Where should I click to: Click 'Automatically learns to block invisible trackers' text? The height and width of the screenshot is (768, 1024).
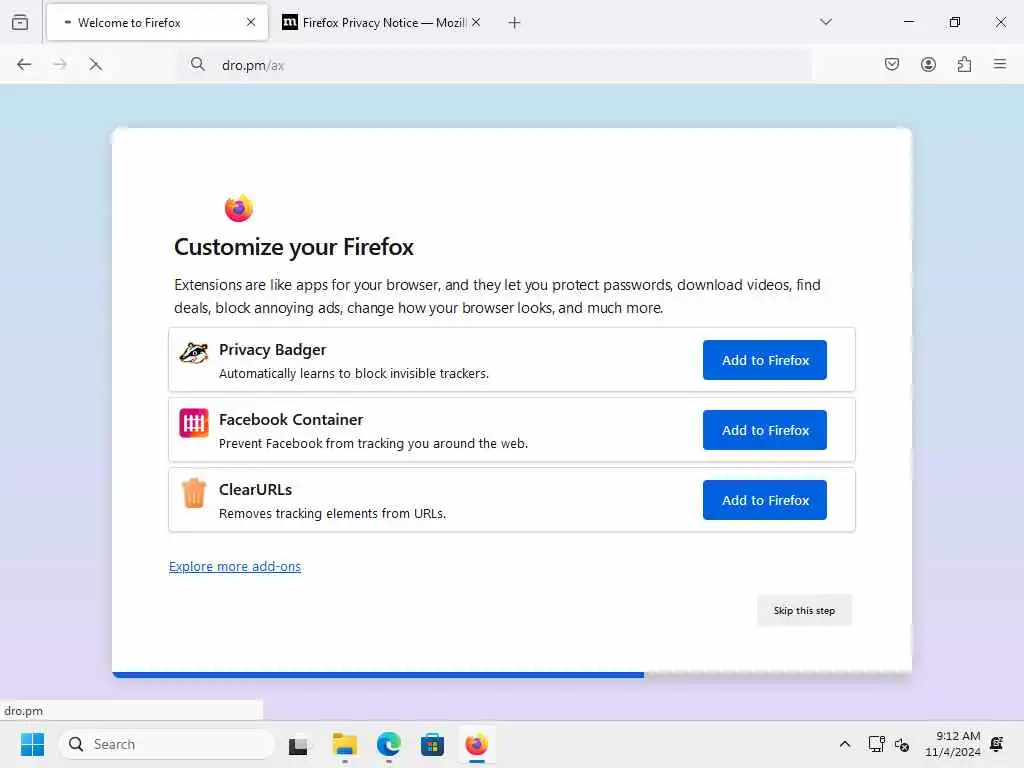(x=353, y=374)
